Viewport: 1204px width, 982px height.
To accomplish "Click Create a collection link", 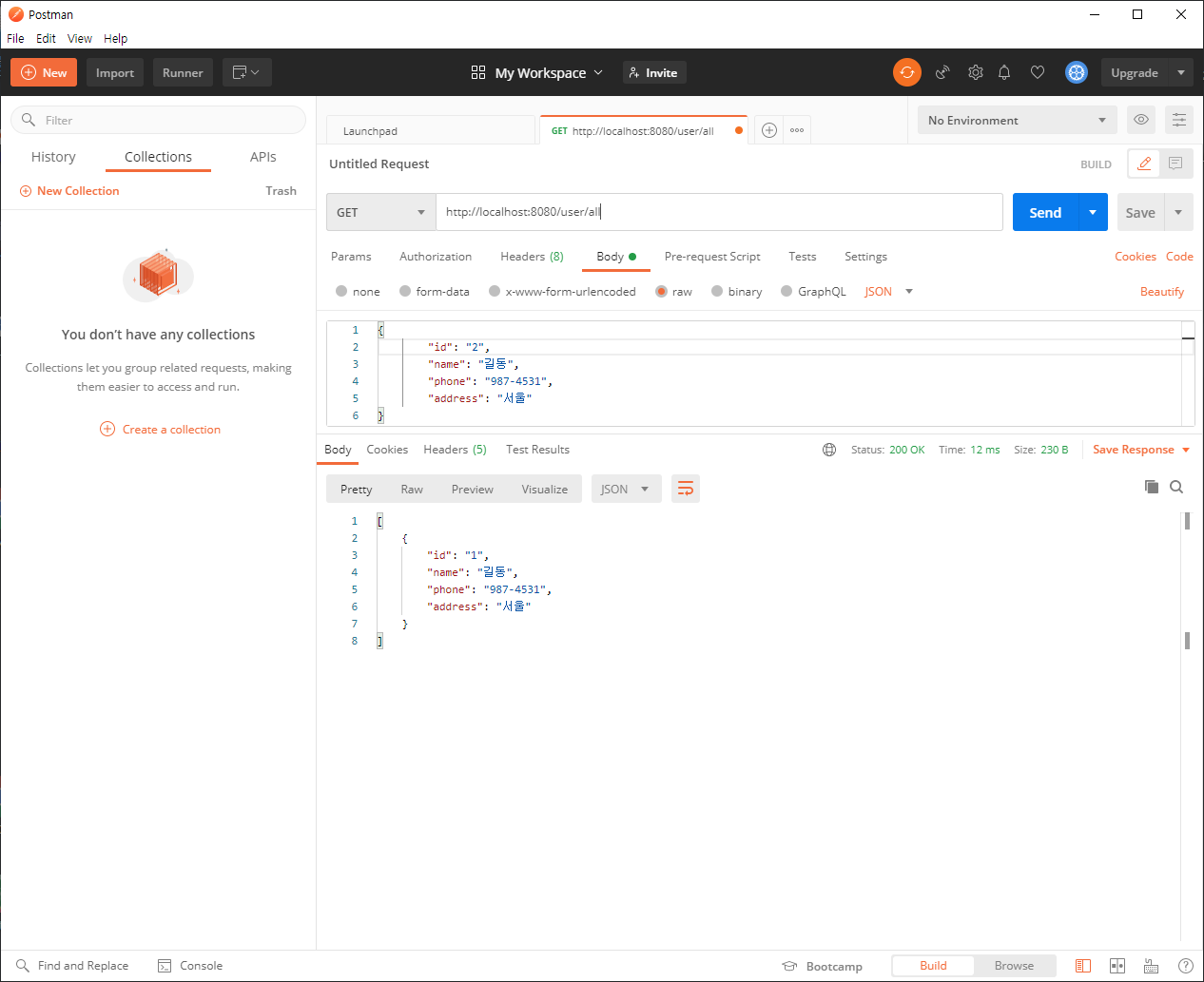I will (161, 430).
